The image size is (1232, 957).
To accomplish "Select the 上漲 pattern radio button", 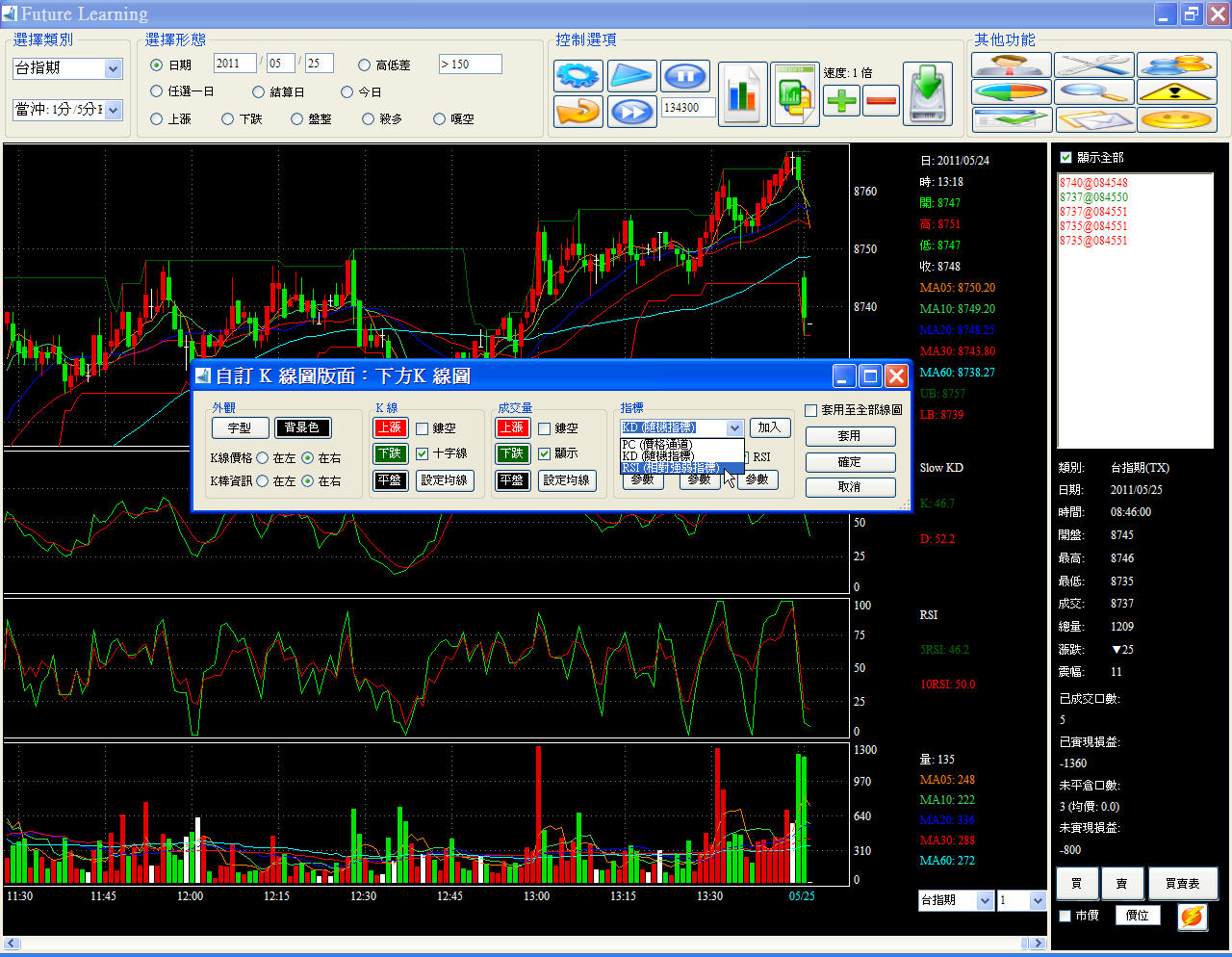I will click(x=157, y=119).
